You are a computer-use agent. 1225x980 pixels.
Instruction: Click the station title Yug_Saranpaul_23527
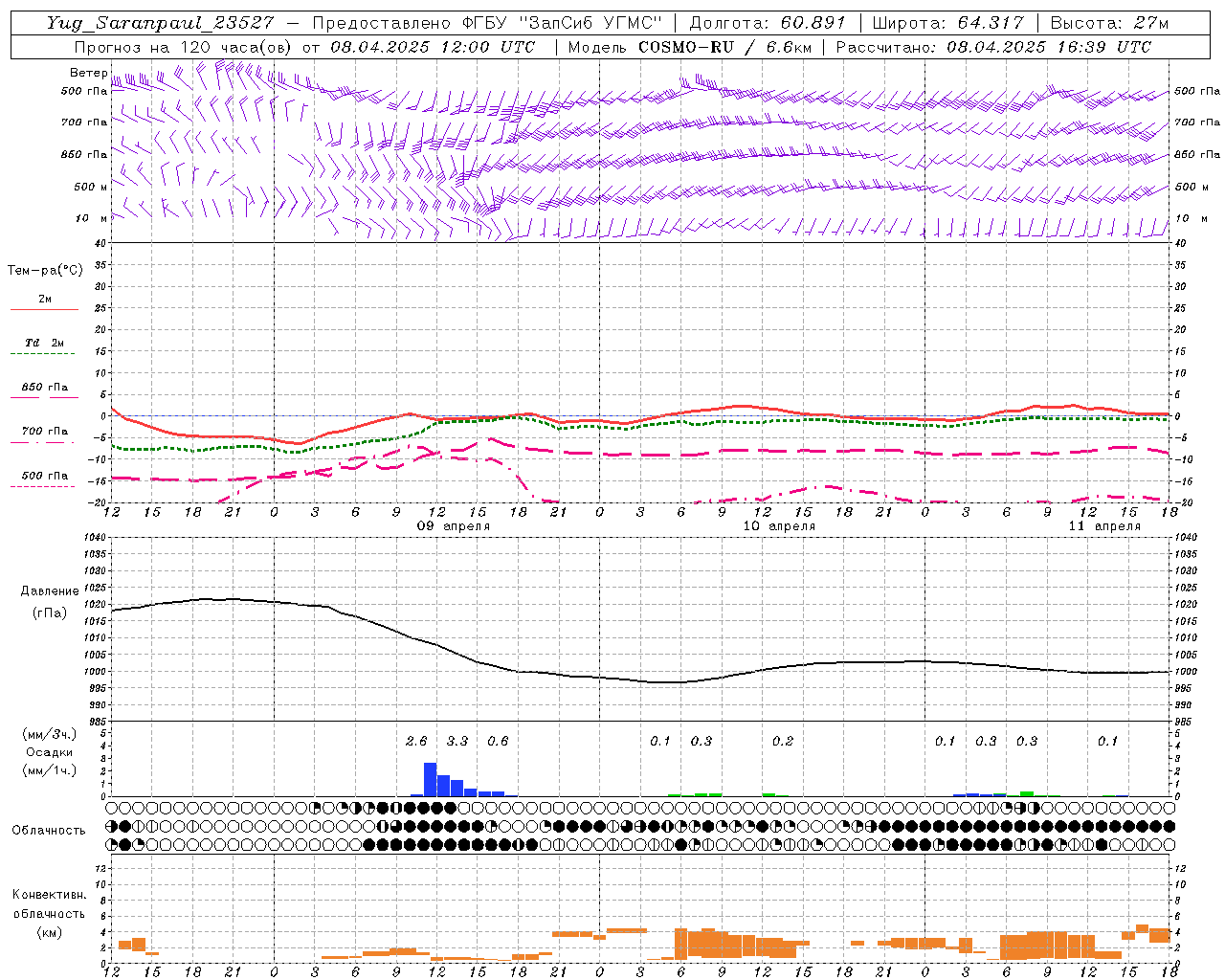pyautogui.click(x=160, y=23)
